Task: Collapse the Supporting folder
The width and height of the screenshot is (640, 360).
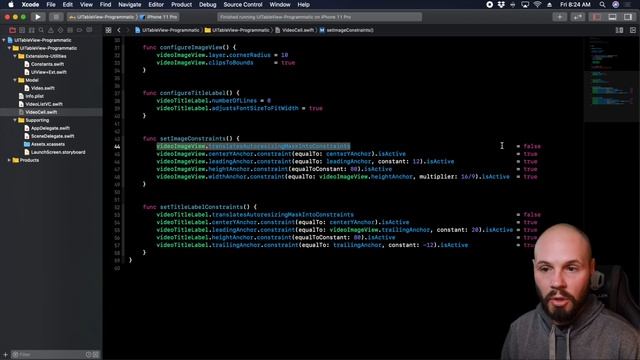Action: click(15, 120)
